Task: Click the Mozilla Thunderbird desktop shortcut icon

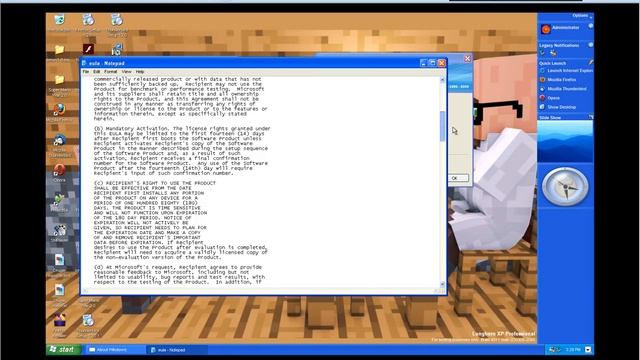Action: click(x=59, y=141)
